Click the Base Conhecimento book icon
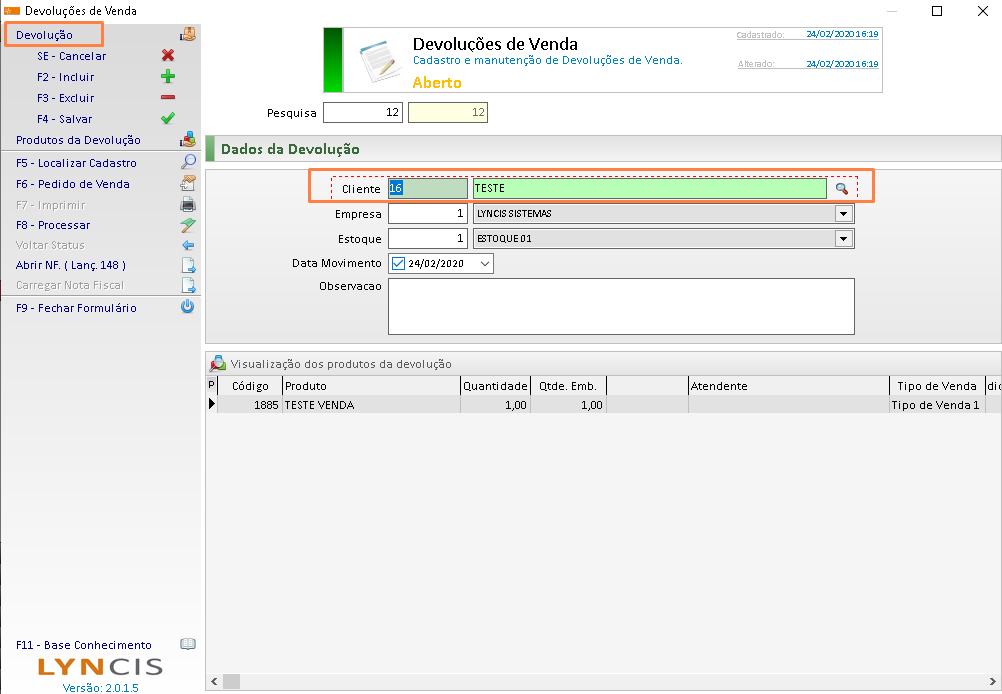The height and width of the screenshot is (694, 1002). pyautogui.click(x=187, y=645)
